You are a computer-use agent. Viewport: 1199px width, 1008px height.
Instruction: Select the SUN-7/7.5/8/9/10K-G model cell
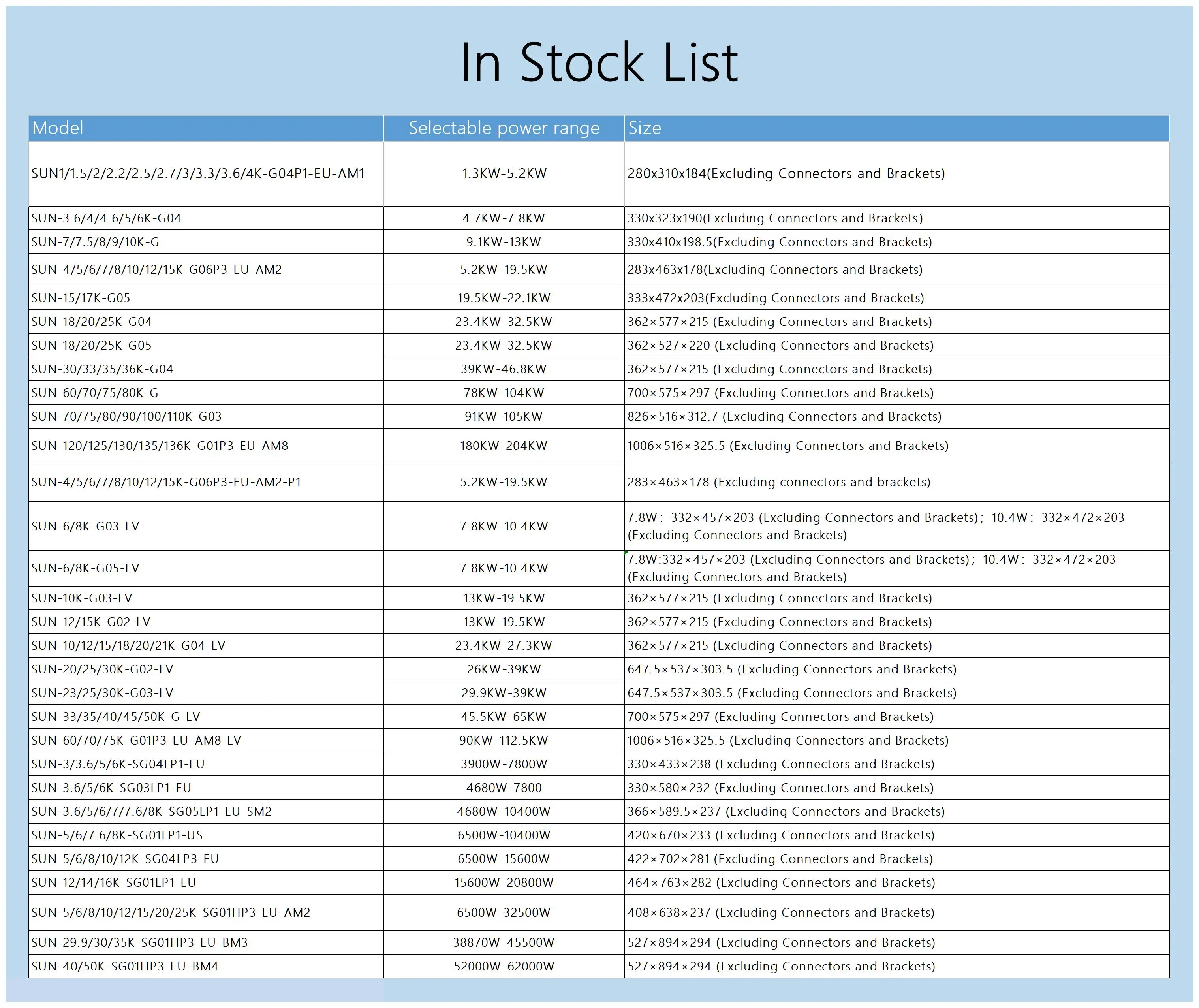pos(96,242)
